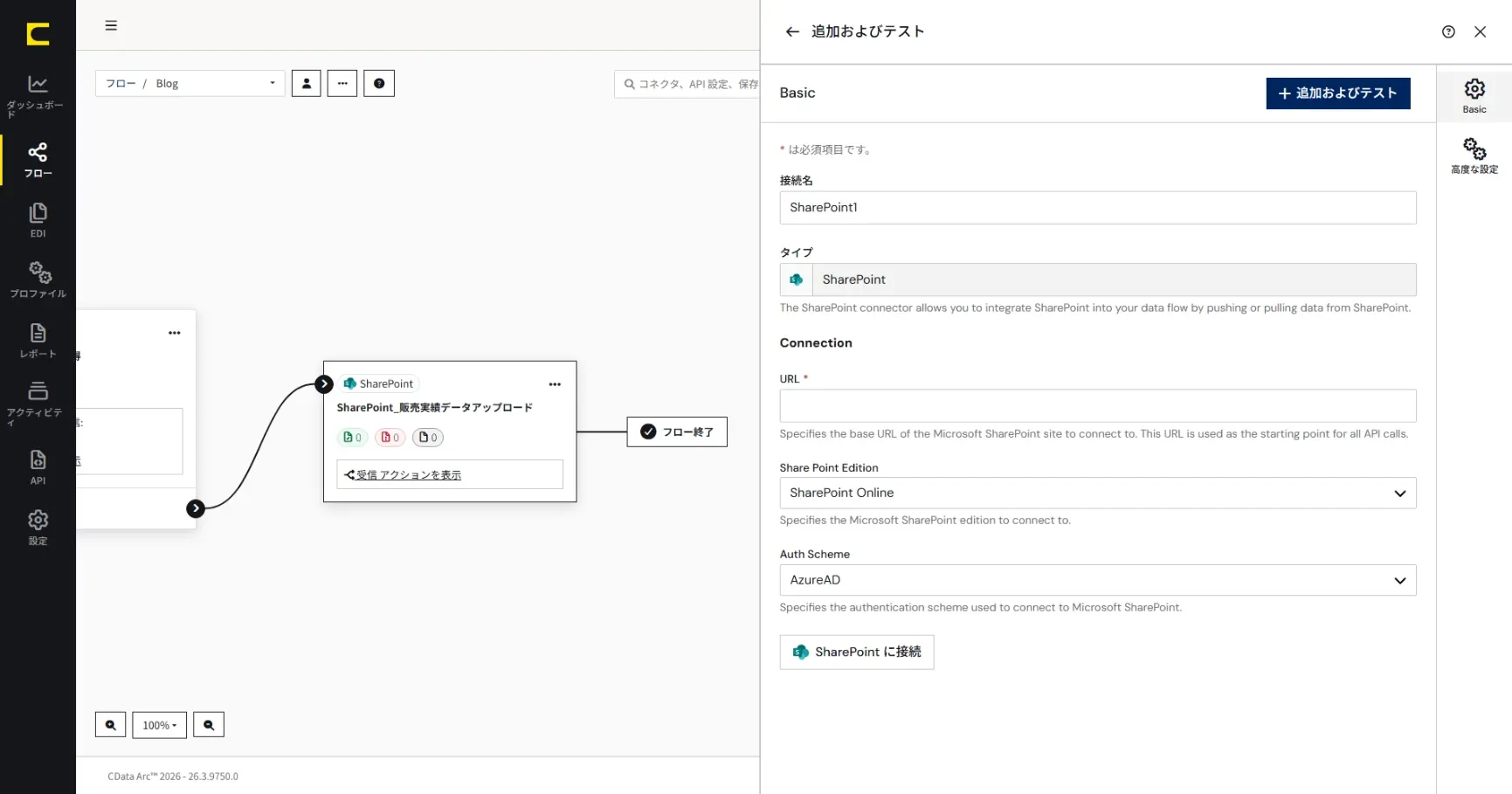Click the SharePoint connector input arrow port
This screenshot has width=1512, height=794.
click(324, 383)
